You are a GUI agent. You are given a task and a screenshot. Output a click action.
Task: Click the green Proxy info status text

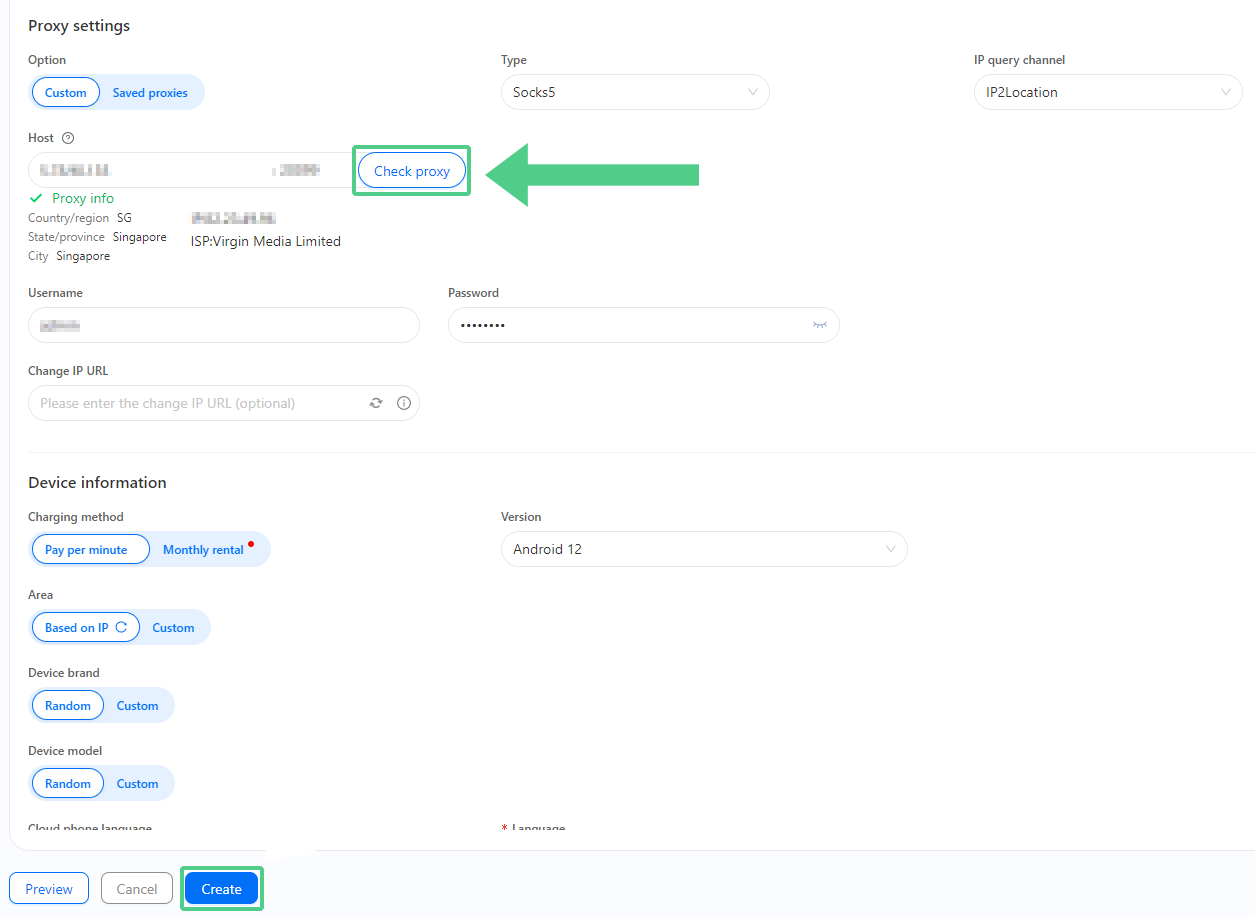click(x=83, y=198)
